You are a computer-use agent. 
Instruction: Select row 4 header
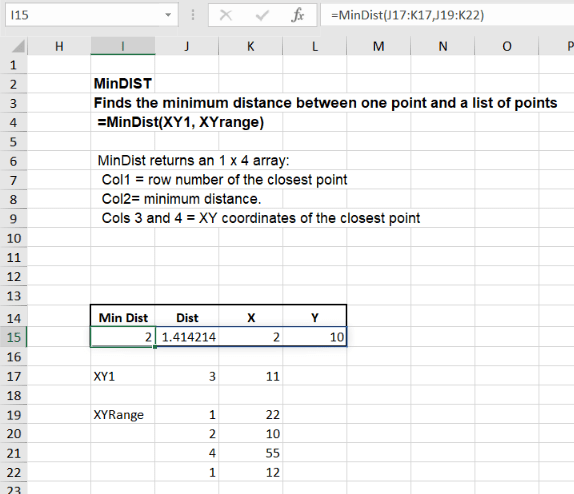(14, 122)
